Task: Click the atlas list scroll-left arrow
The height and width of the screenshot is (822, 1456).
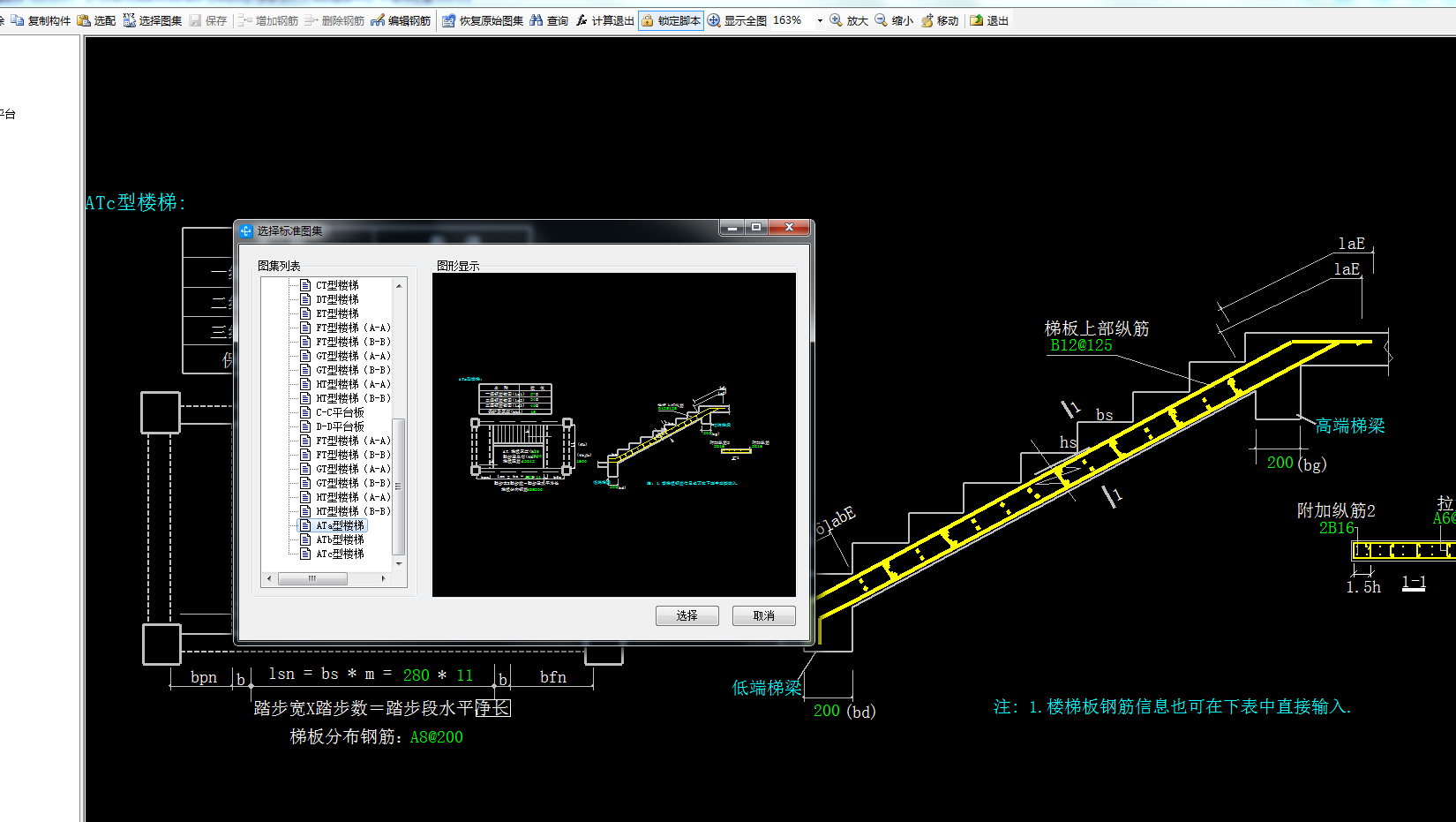Action: pyautogui.click(x=269, y=579)
